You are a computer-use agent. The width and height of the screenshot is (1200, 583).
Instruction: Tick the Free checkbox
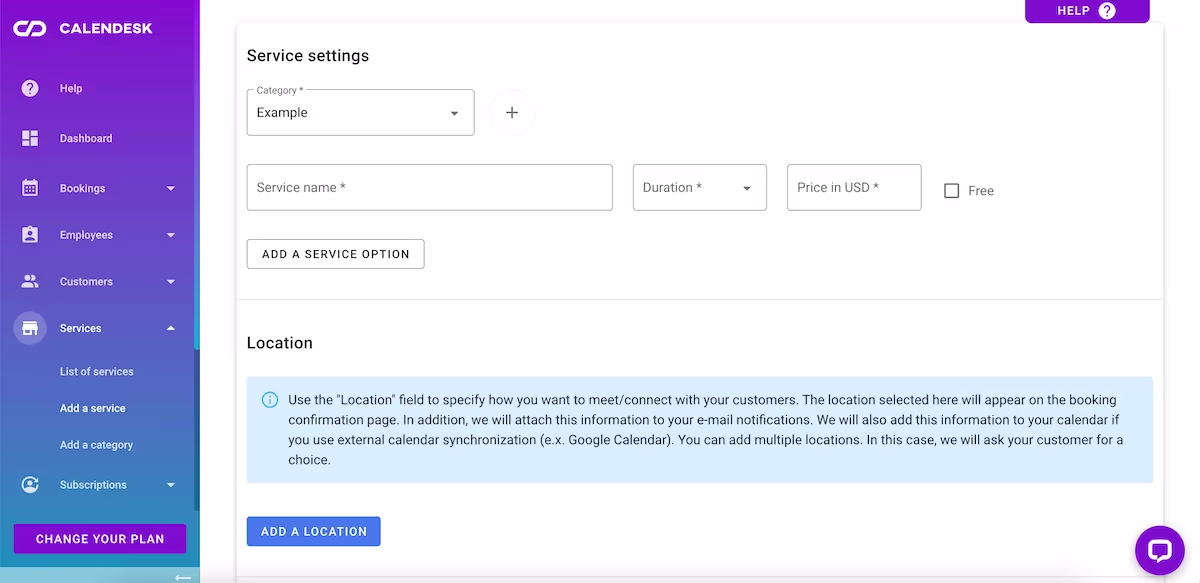pyautogui.click(x=952, y=191)
